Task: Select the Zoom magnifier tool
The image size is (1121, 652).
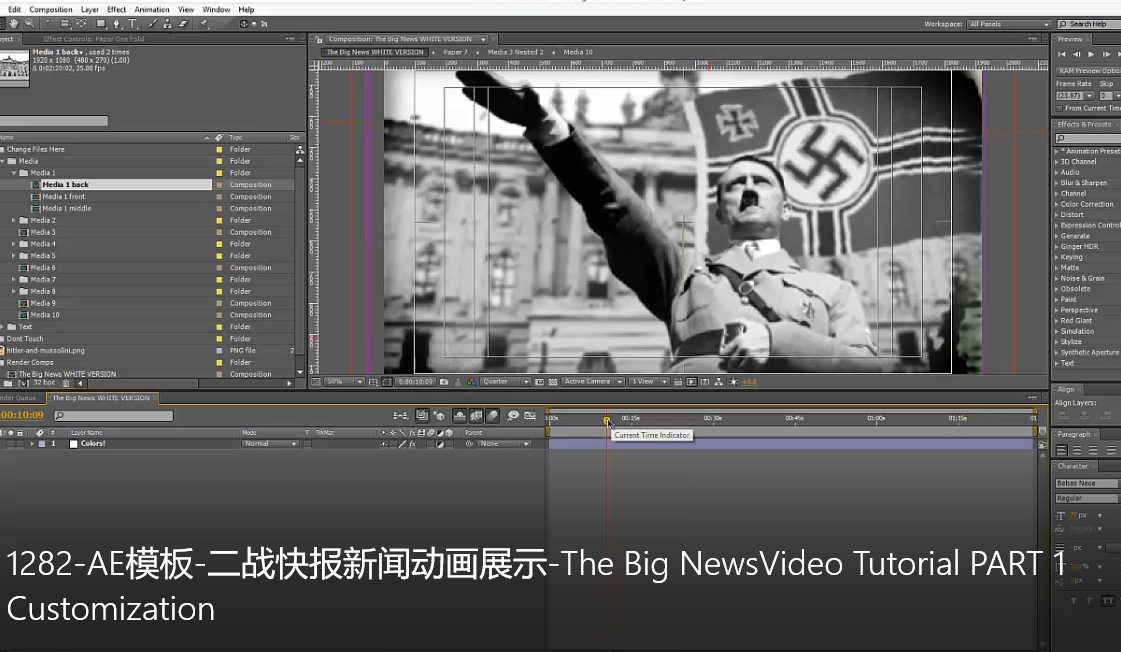Action: coord(29,24)
